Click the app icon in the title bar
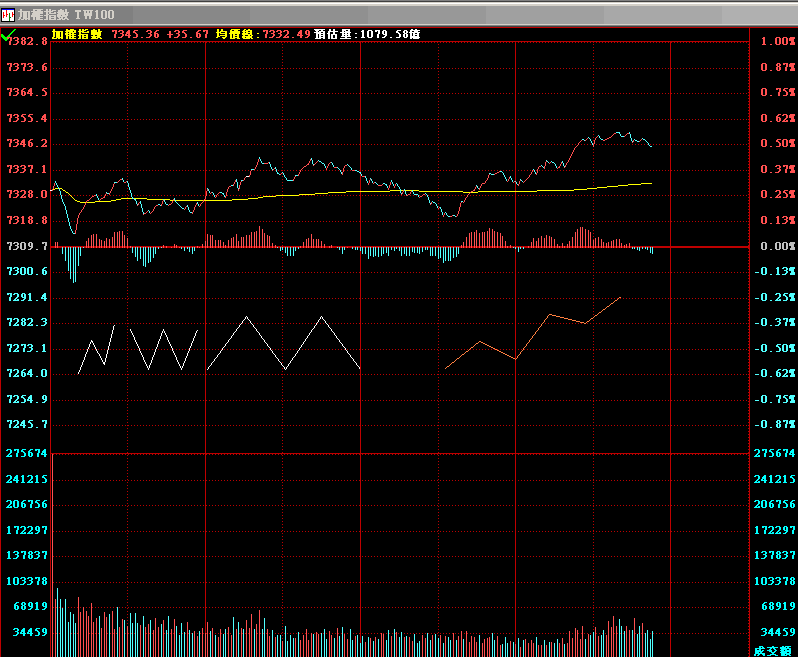The height and width of the screenshot is (657, 798). [8, 15]
